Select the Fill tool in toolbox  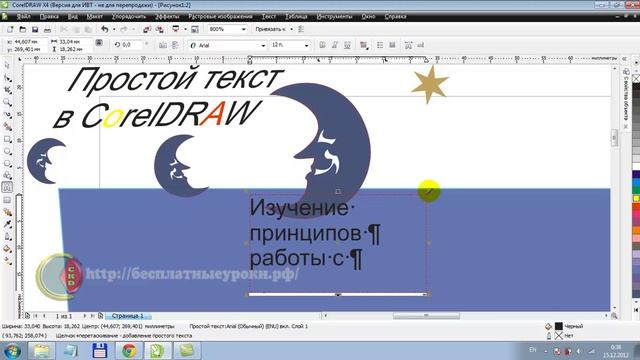coord(7,249)
